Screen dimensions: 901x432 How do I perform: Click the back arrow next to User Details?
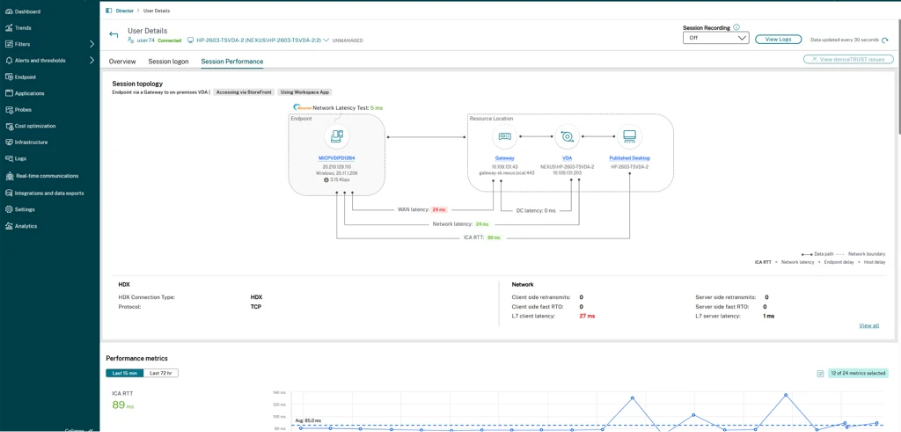coord(114,34)
